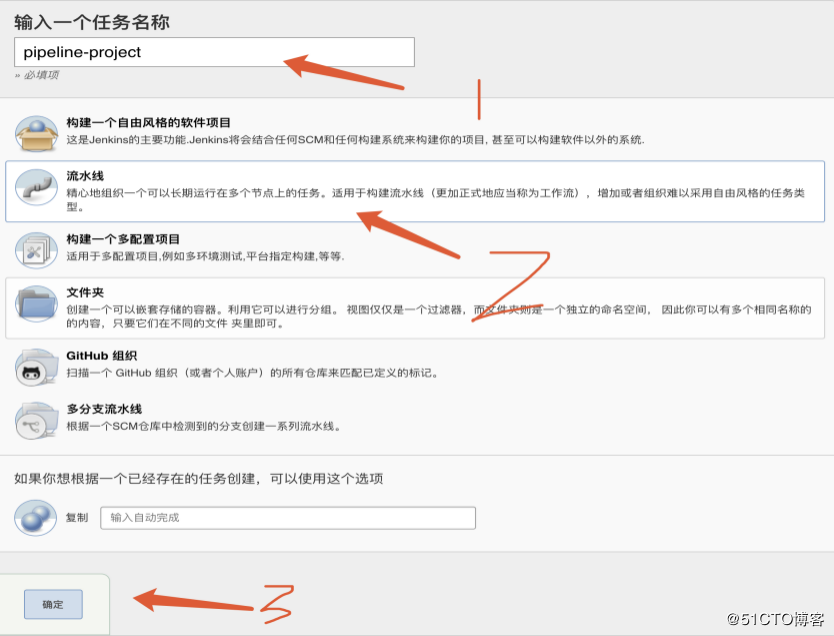The width and height of the screenshot is (834, 636).
Task: Click the 文件夹 blue folder icon
Action: (36, 302)
